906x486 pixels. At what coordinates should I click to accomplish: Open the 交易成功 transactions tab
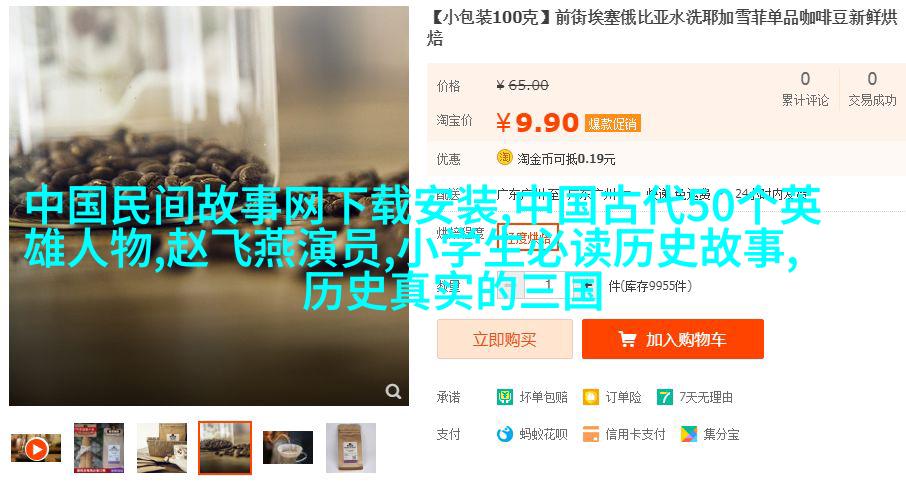coord(872,90)
